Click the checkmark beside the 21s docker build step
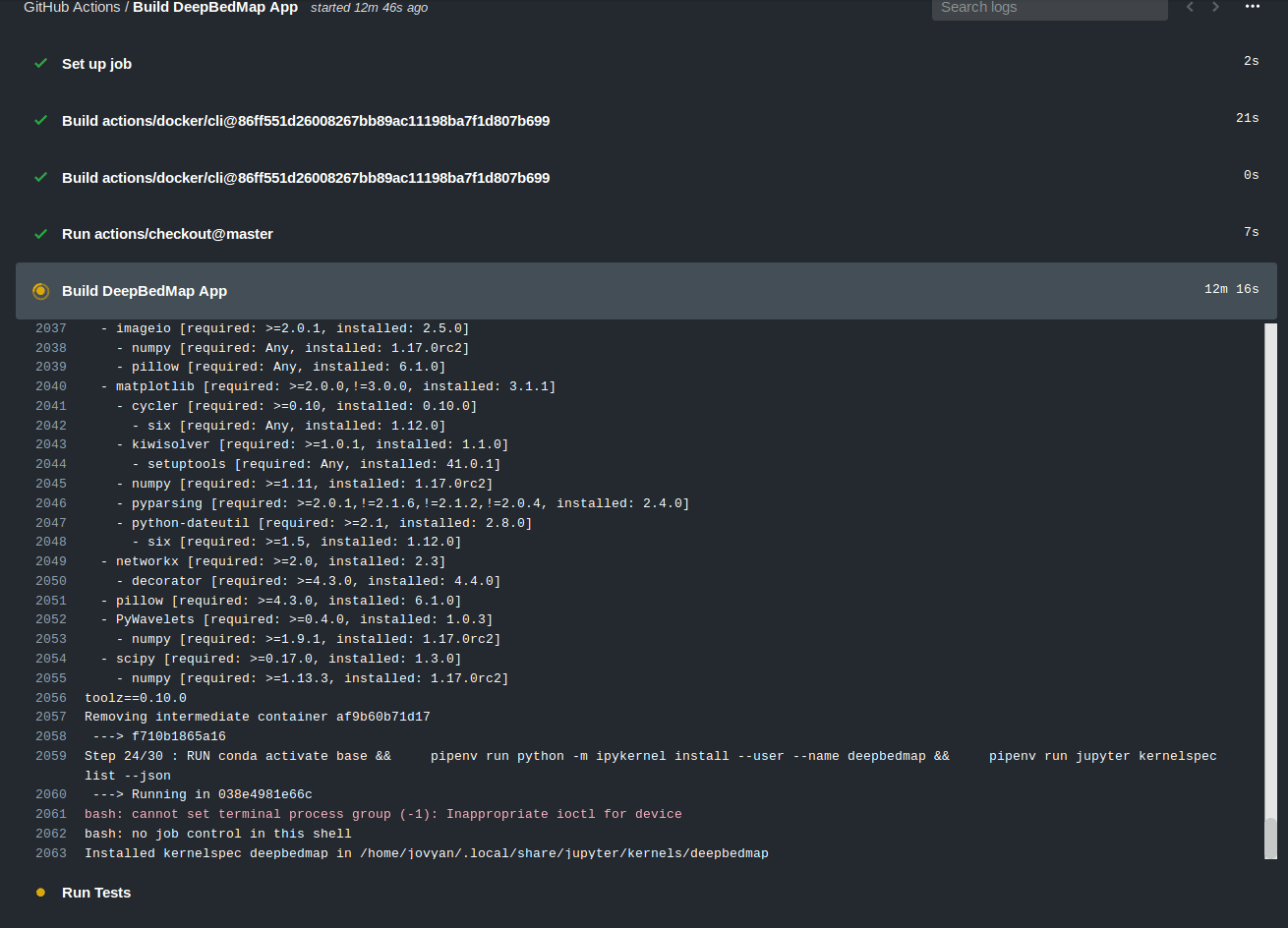The height and width of the screenshot is (928, 1288). pos(40,120)
